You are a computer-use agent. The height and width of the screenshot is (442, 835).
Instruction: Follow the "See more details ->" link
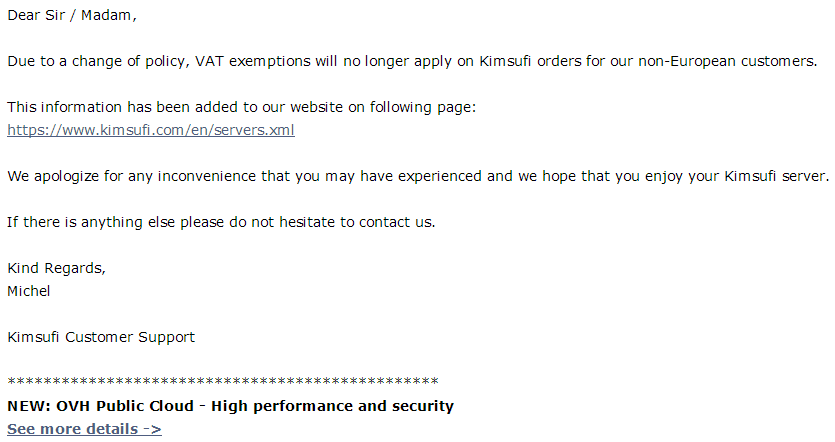point(84,429)
